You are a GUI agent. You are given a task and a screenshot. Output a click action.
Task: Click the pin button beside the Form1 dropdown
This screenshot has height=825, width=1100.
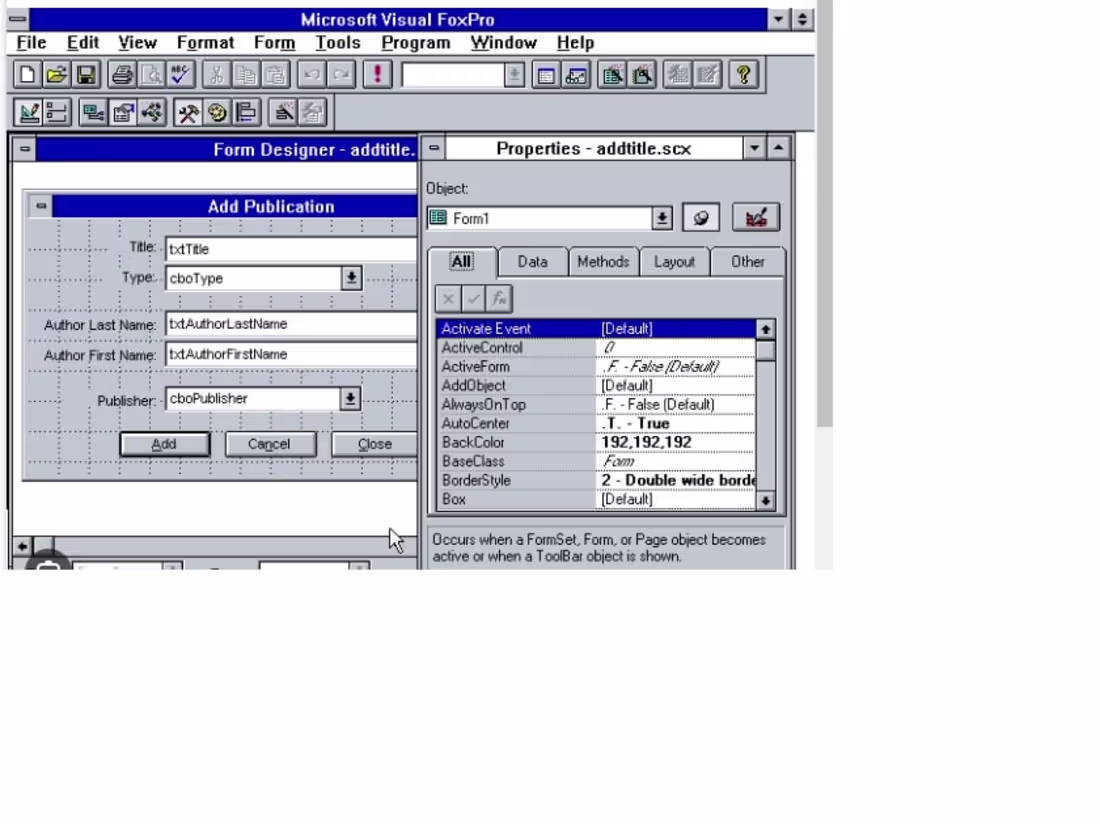(700, 217)
